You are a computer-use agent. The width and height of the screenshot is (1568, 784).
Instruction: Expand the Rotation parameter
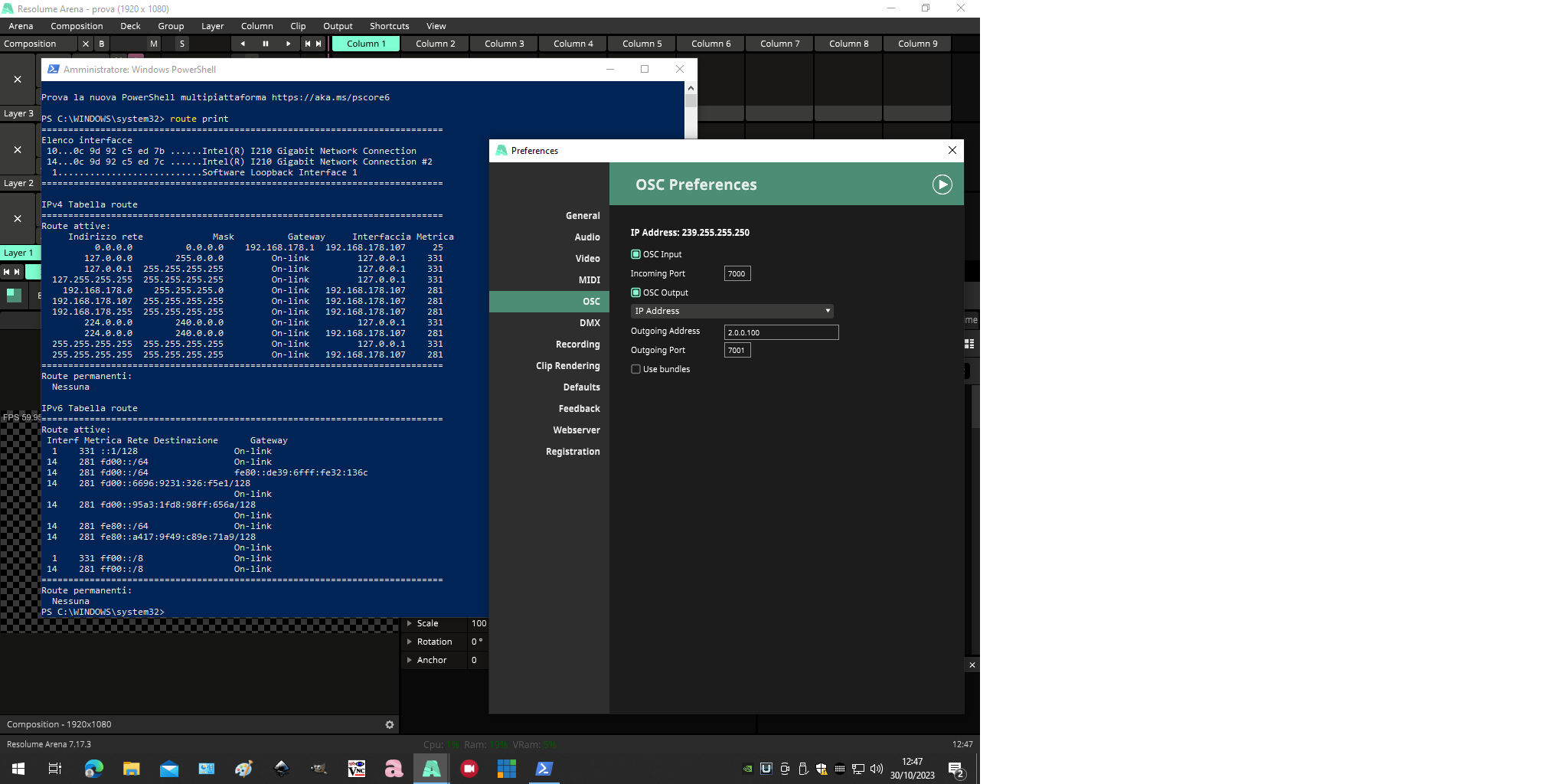410,642
